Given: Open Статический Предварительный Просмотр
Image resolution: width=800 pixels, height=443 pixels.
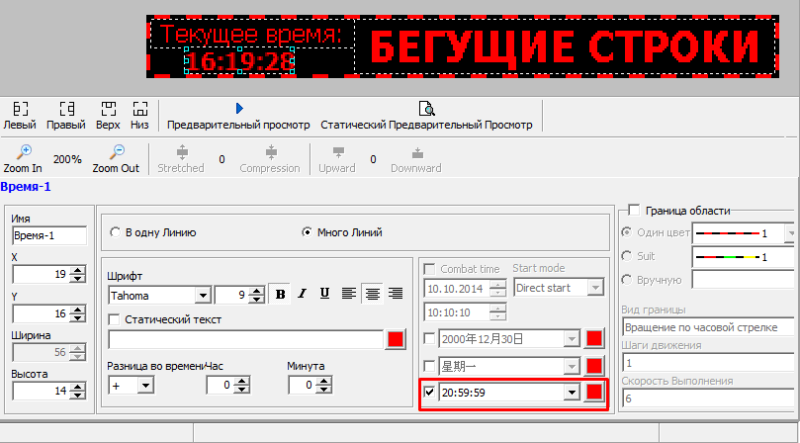Looking at the screenshot, I should pos(426,115).
